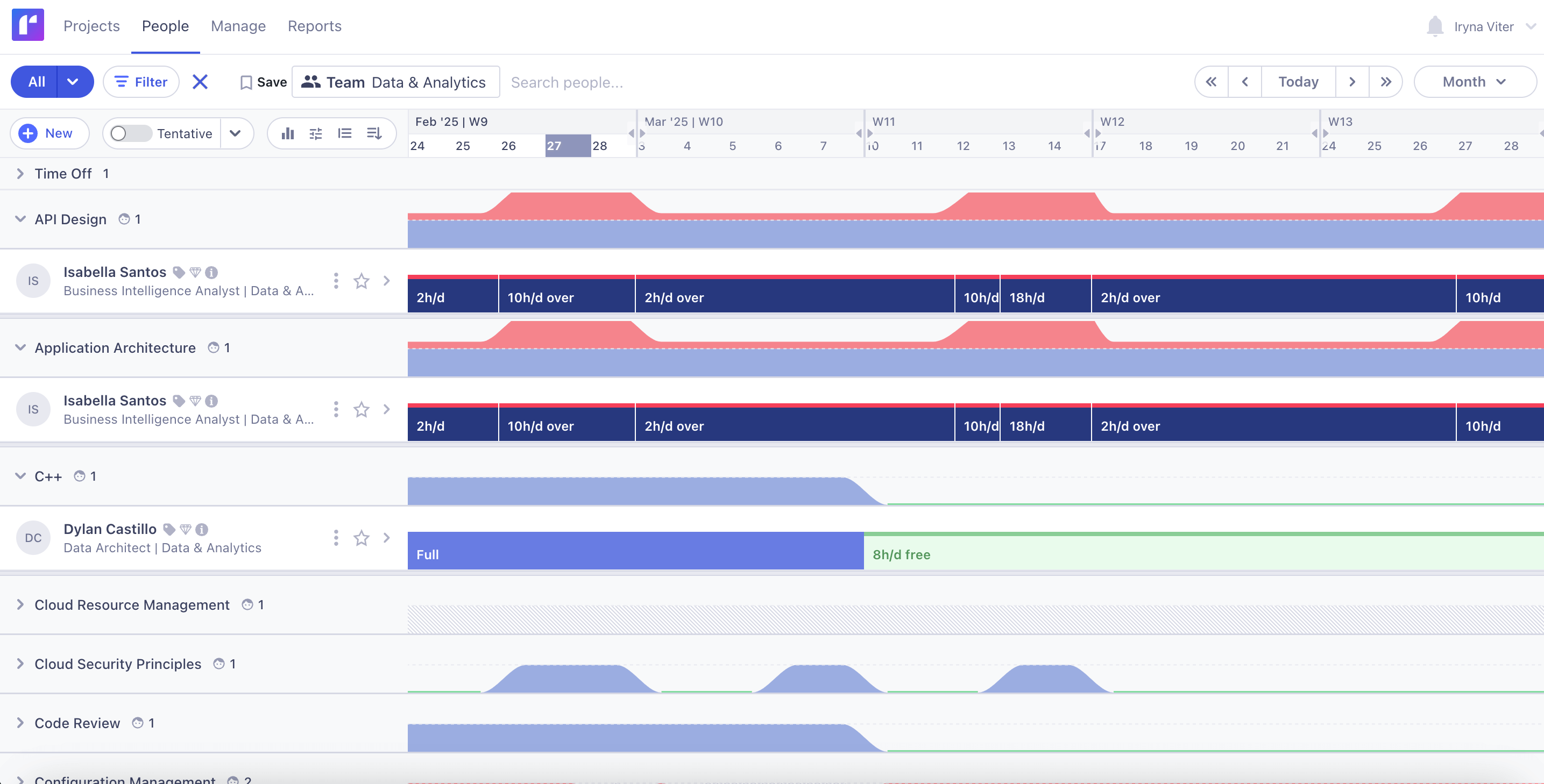Screen dimensions: 1544x784
Task: Open the Reports tab
Action: (314, 26)
